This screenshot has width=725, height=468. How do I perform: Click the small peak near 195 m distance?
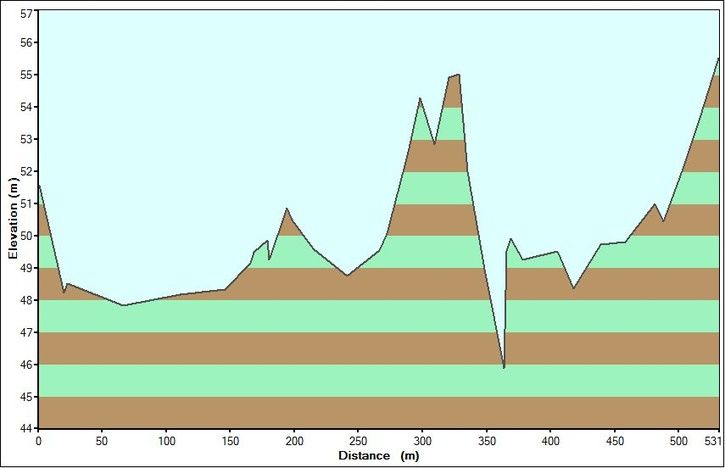287,209
